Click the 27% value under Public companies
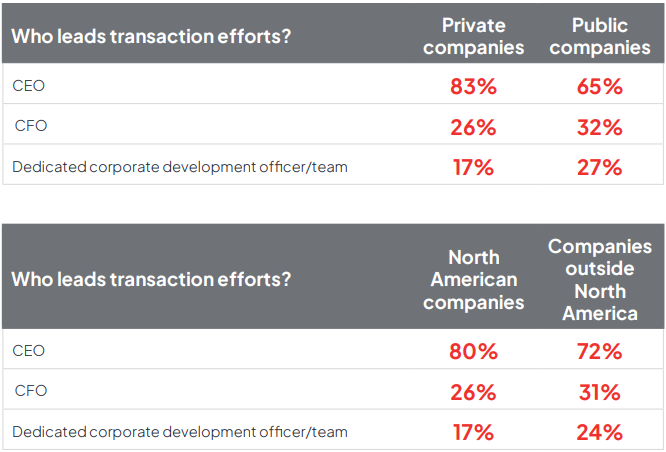The width and height of the screenshot is (666, 452). (x=599, y=167)
